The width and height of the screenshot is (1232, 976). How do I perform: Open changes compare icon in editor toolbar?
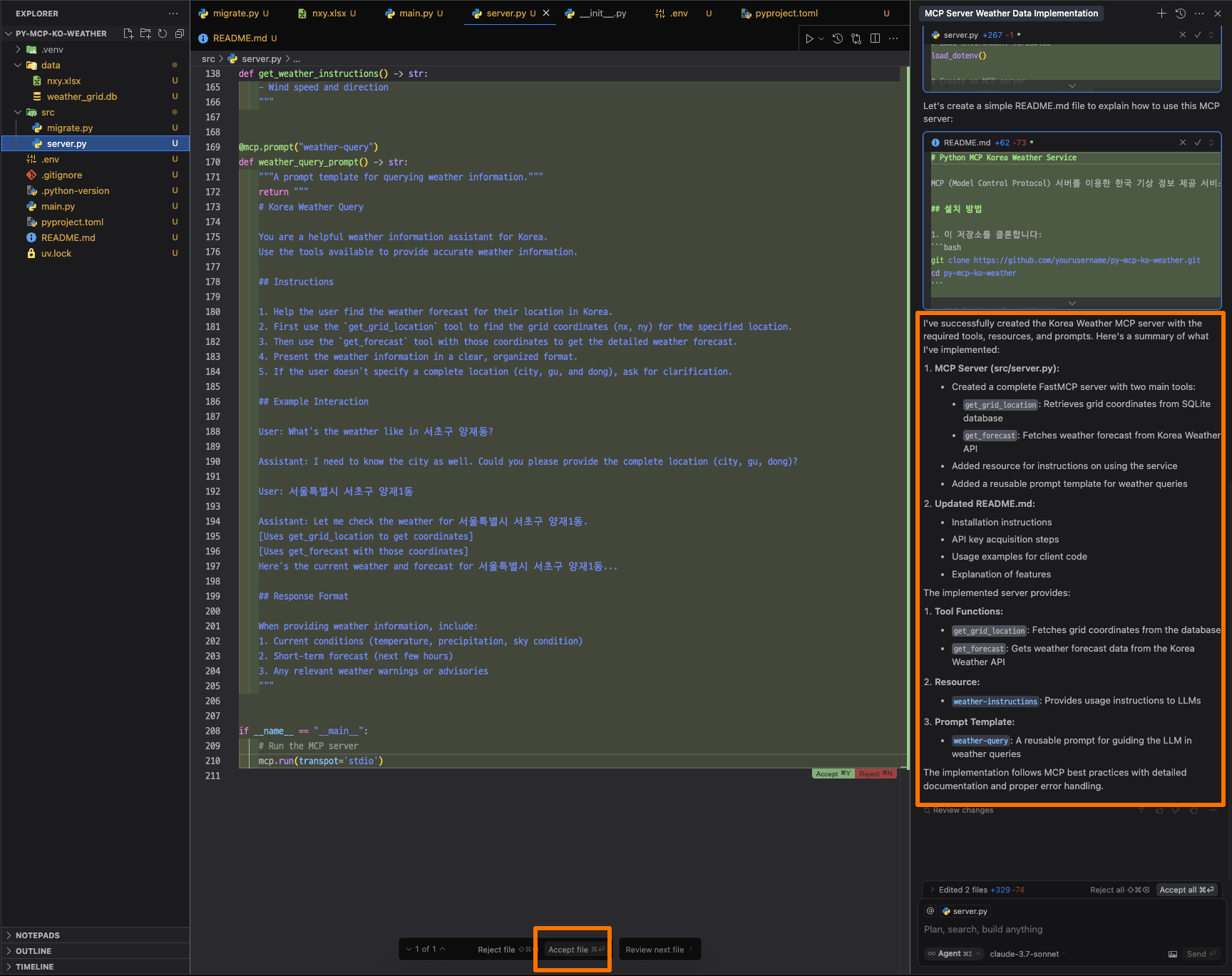(856, 38)
